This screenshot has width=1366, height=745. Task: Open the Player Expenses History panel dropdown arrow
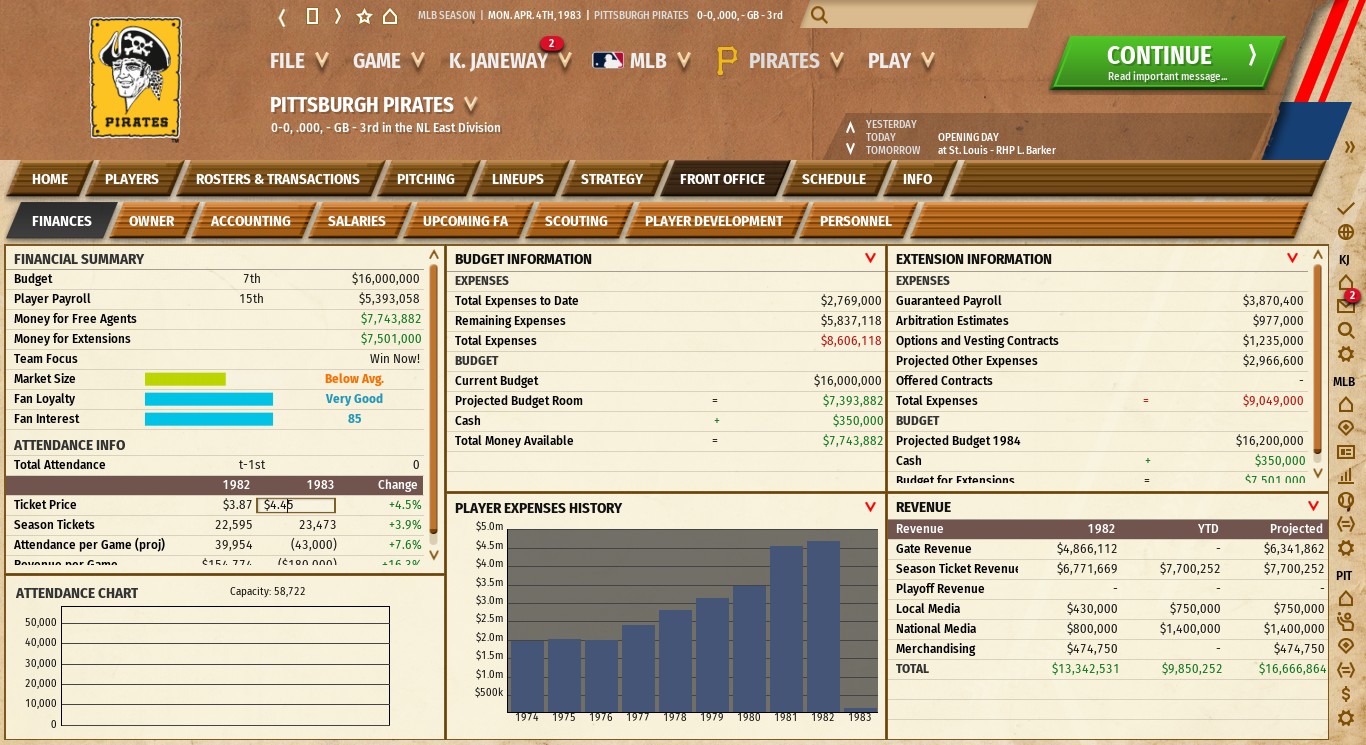tap(871, 508)
